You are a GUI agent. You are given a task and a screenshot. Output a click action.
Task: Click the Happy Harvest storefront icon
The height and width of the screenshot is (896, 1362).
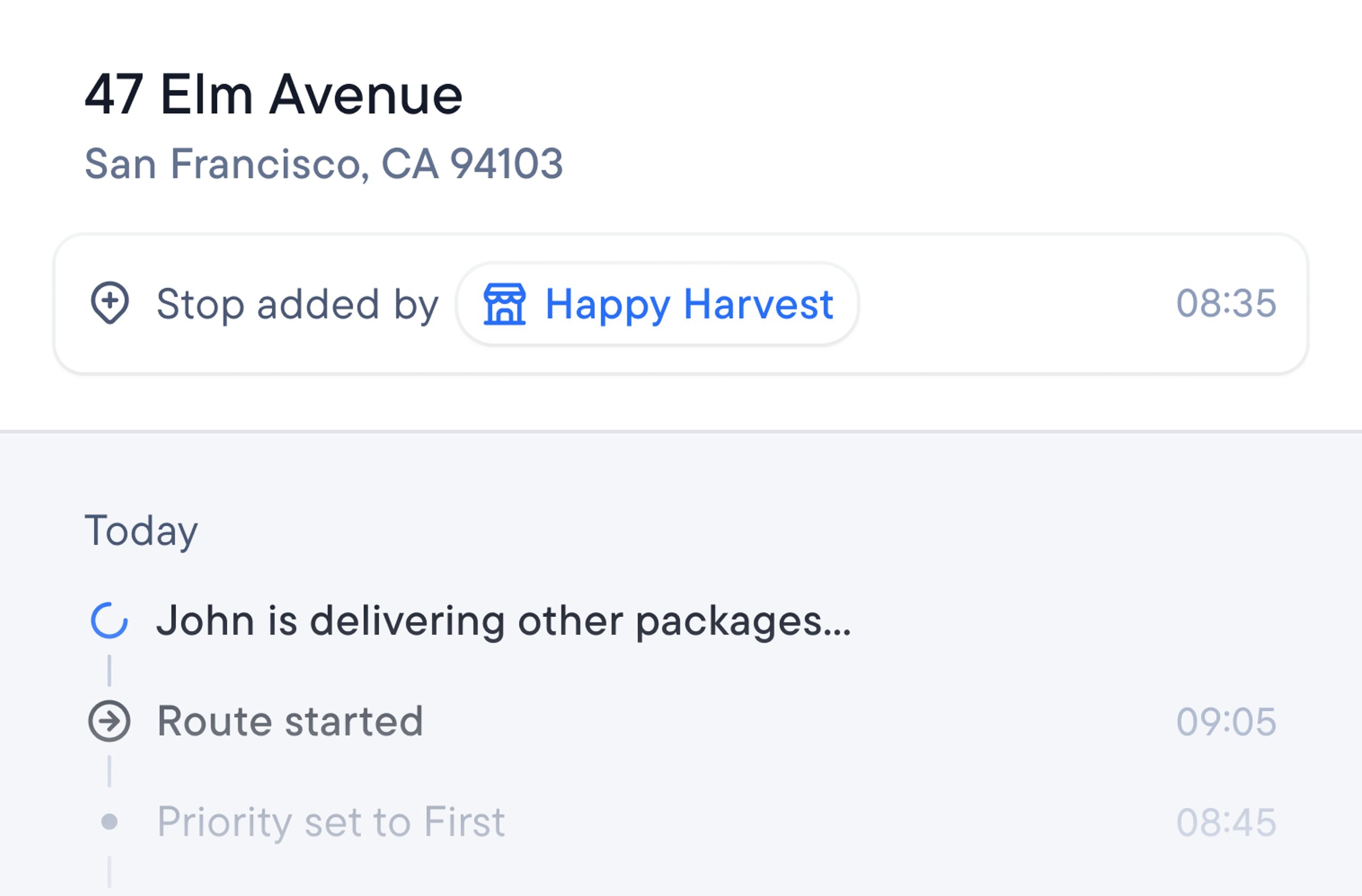click(x=504, y=304)
